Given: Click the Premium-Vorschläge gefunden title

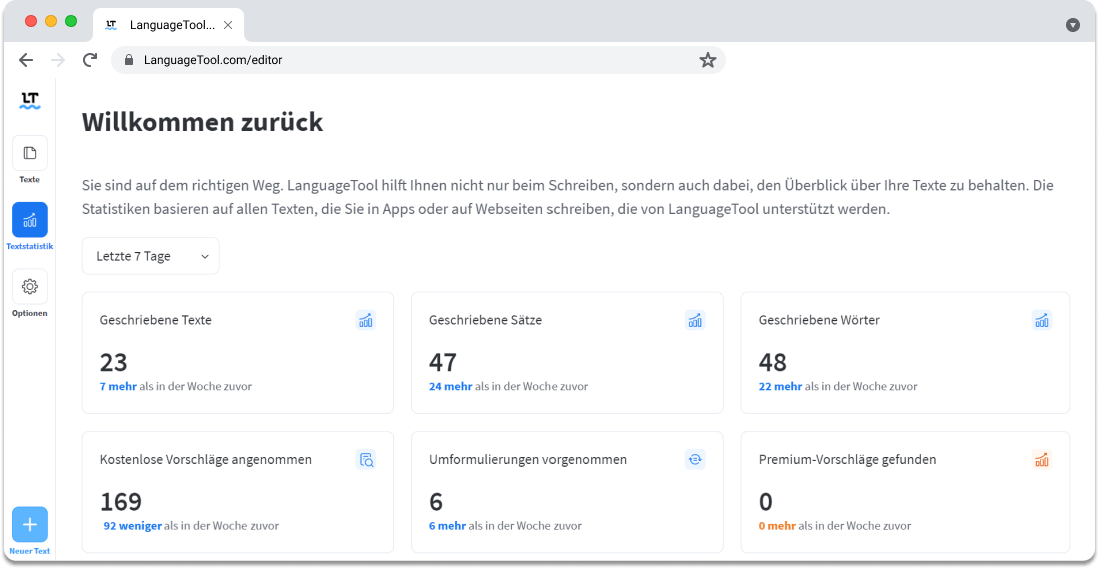Looking at the screenshot, I should click(847, 460).
